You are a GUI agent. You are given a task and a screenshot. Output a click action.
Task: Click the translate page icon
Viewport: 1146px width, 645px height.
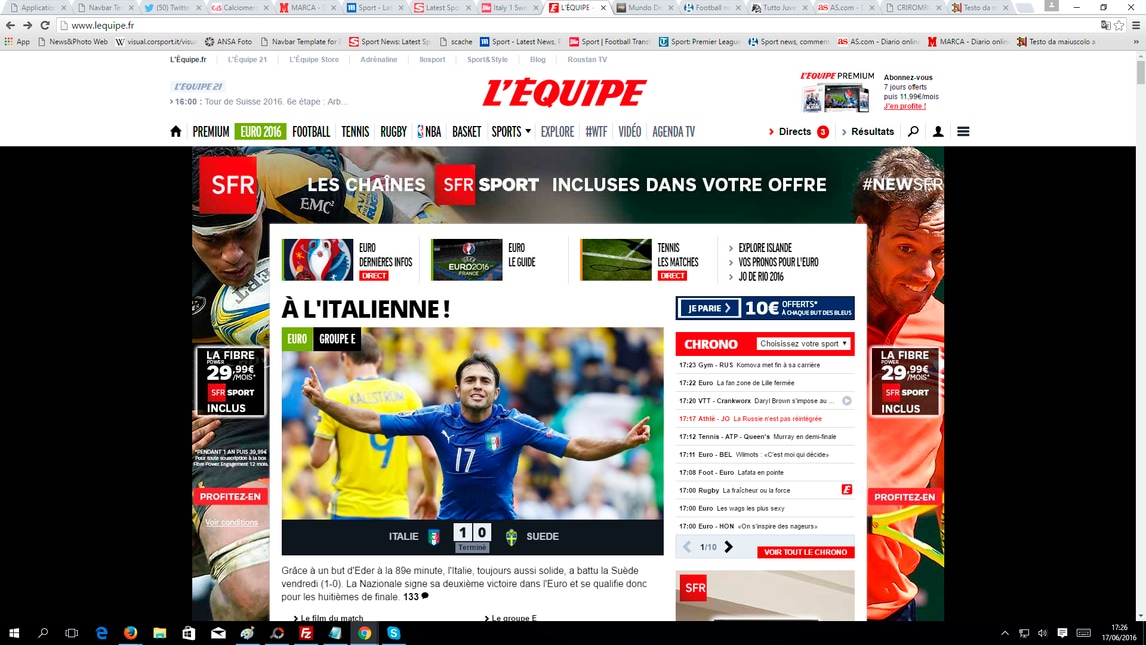(1105, 25)
